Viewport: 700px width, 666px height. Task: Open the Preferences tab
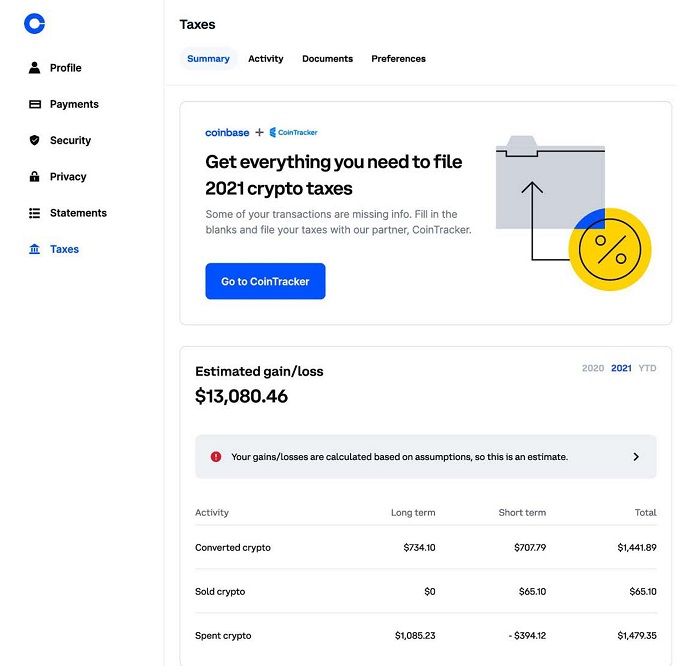pos(398,59)
